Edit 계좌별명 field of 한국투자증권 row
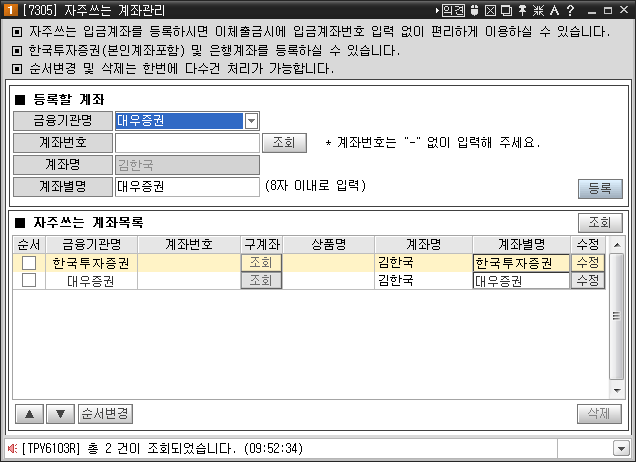The image size is (636, 462). (x=521, y=263)
